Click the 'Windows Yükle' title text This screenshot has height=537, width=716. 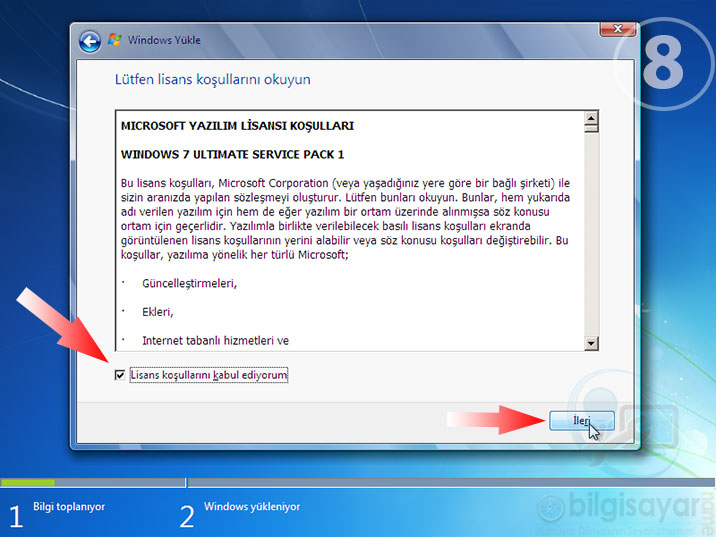164,40
